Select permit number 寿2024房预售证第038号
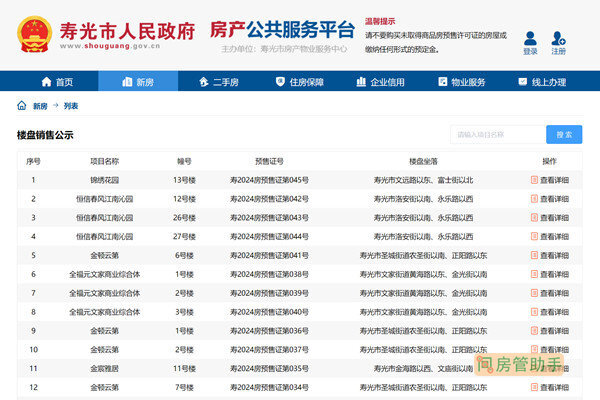The width and height of the screenshot is (600, 400). point(269,274)
